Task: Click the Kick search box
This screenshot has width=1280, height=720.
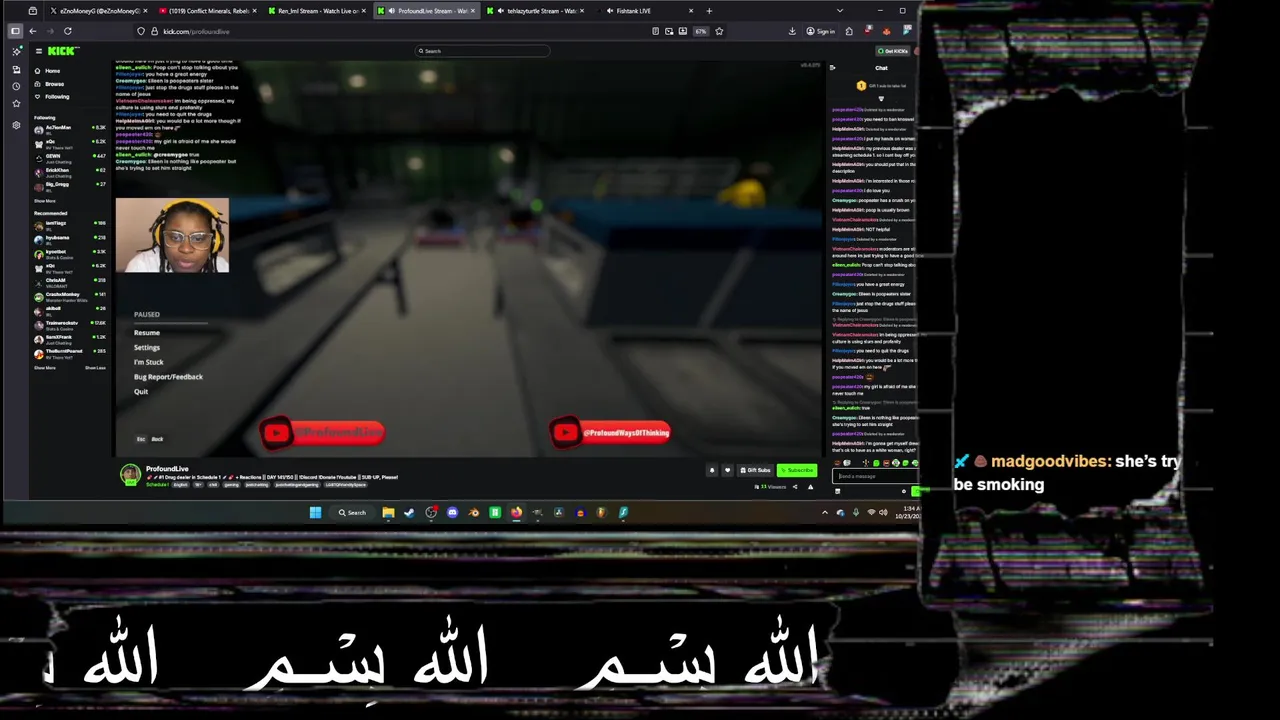Action: tap(483, 51)
